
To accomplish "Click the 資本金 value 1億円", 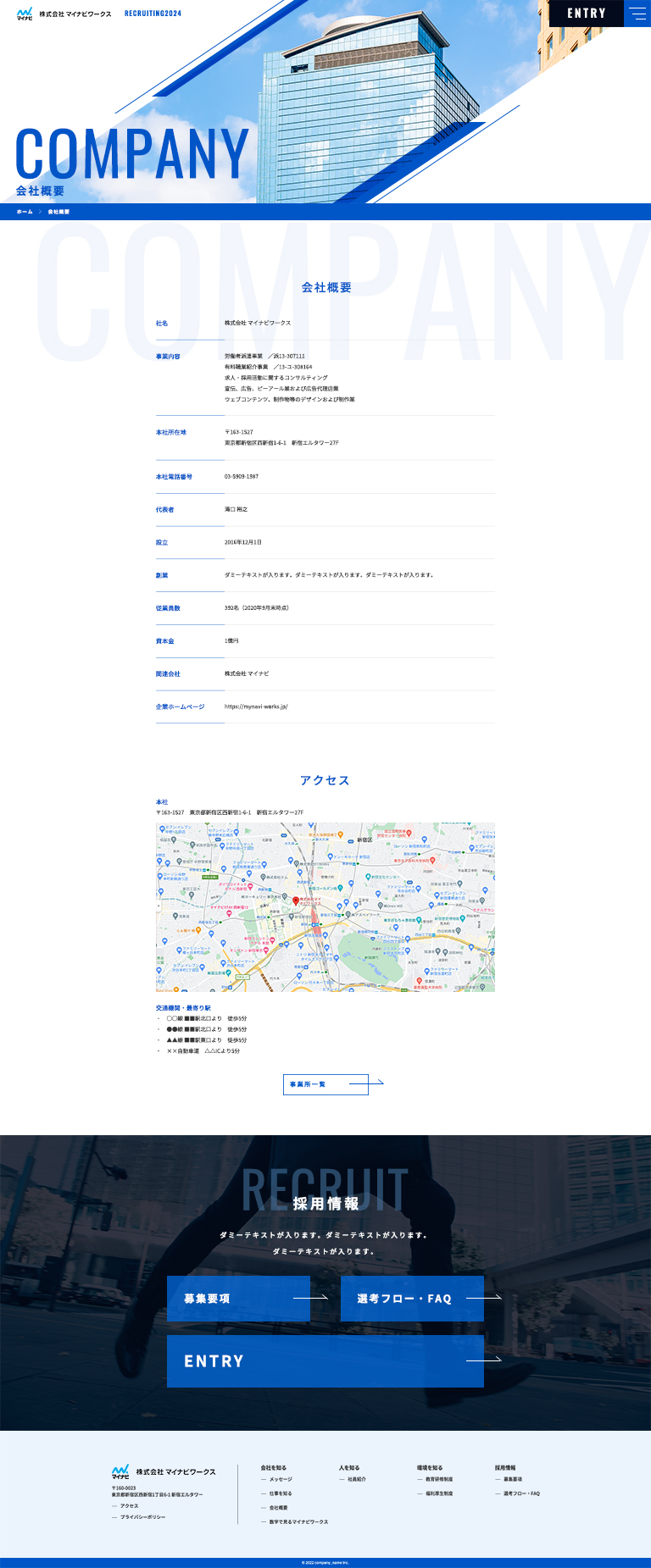I will point(231,641).
